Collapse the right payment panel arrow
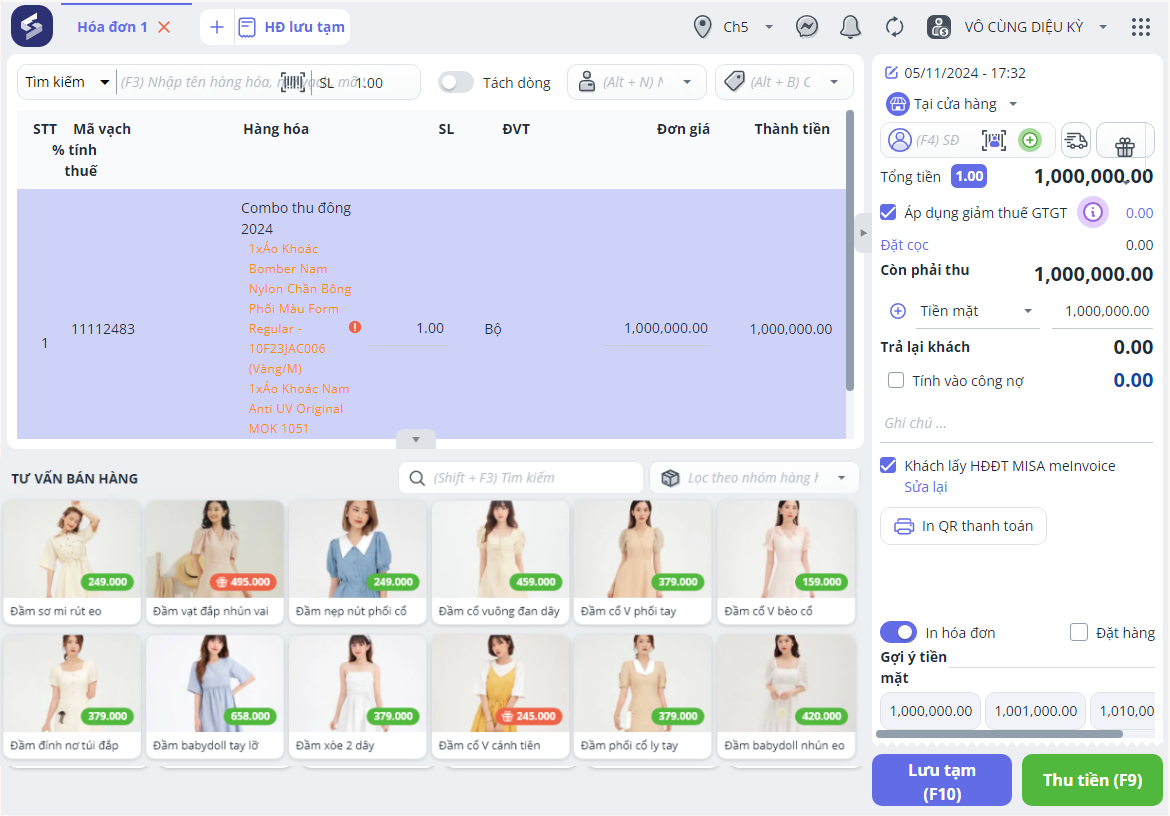1170x816 pixels. tap(863, 233)
